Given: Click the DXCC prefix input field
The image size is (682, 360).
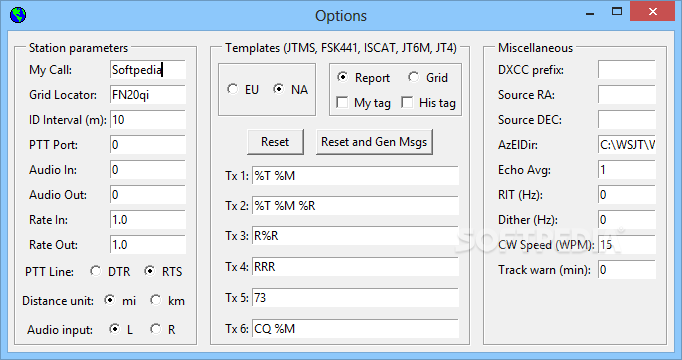Looking at the screenshot, I should click(627, 70).
